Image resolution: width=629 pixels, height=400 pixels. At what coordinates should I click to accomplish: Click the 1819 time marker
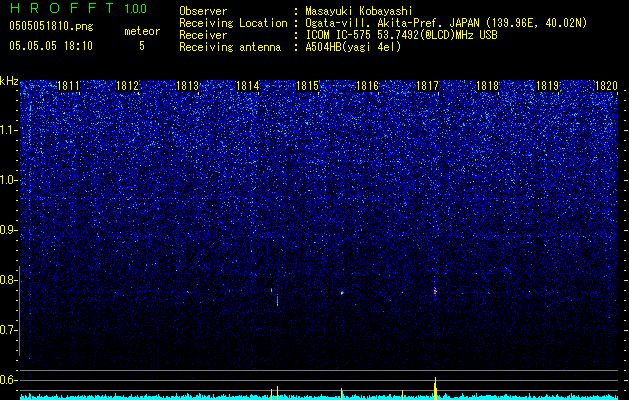[x=547, y=86]
